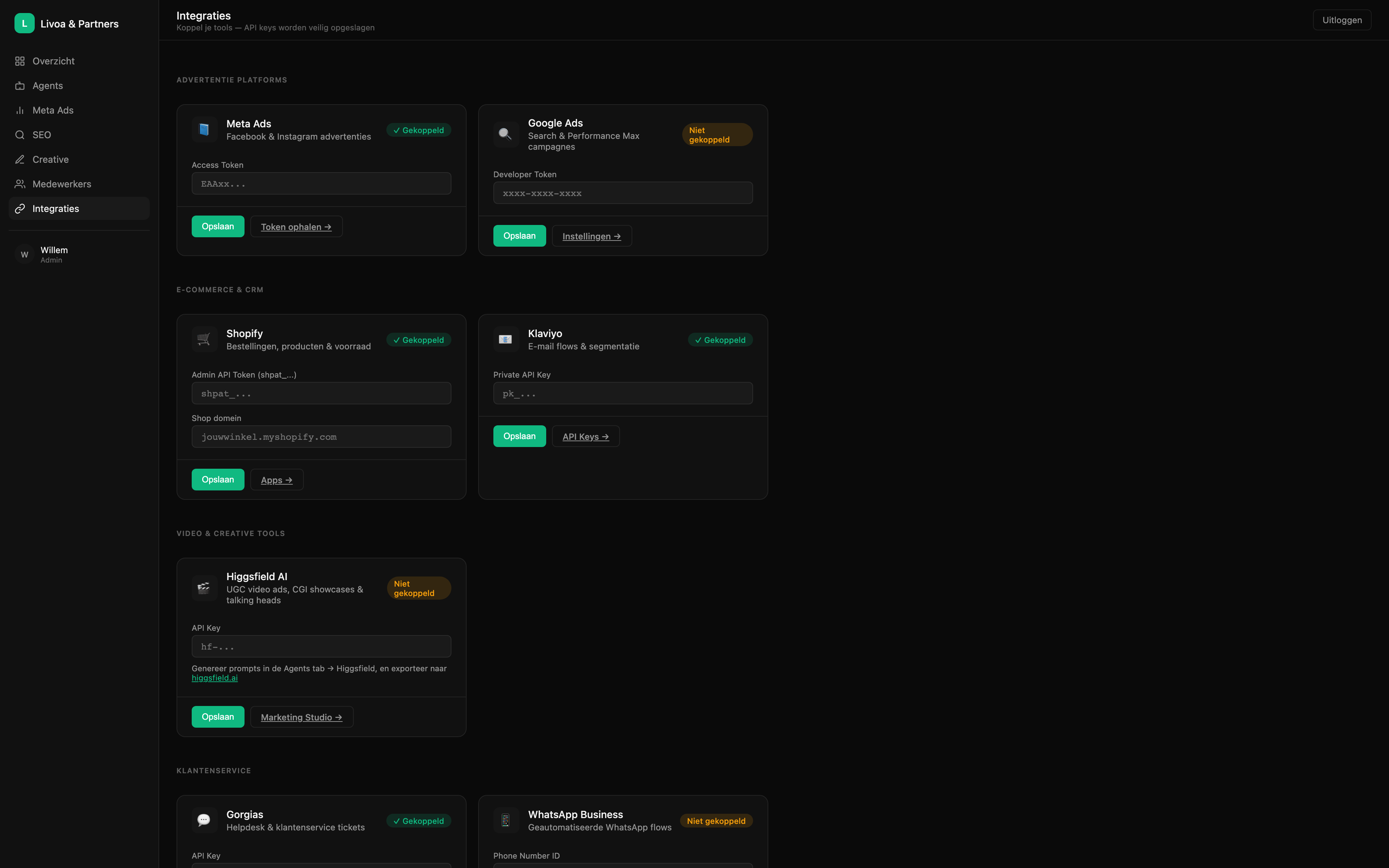The height and width of the screenshot is (868, 1389).
Task: Focus the Shopify Admin API Token field
Action: (x=322, y=393)
